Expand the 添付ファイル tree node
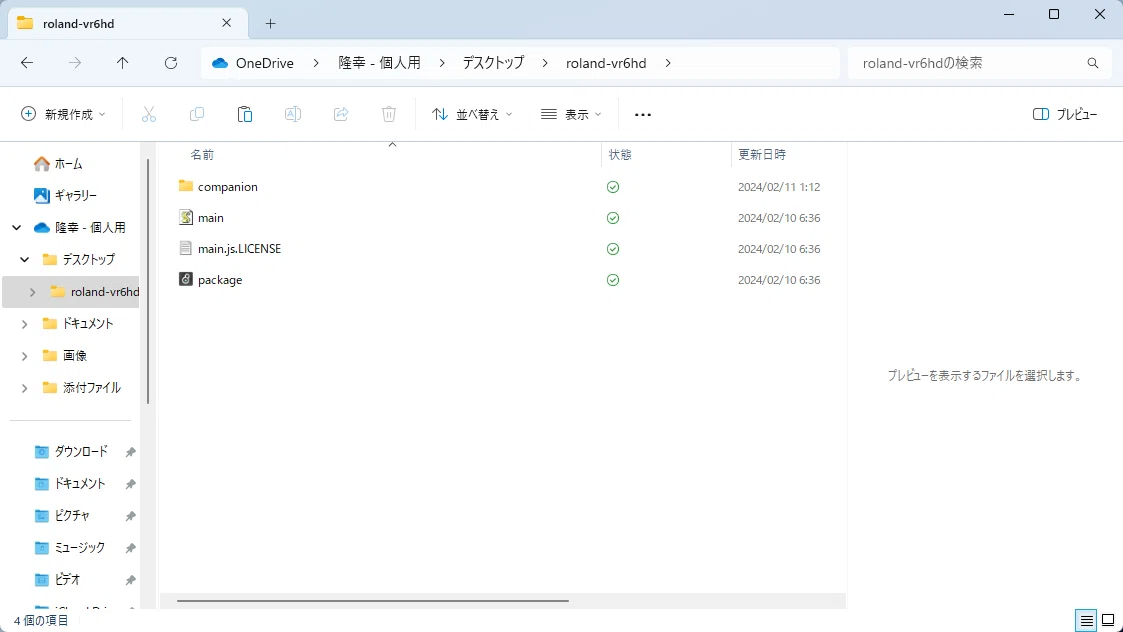The image size is (1123, 632). click(24, 388)
